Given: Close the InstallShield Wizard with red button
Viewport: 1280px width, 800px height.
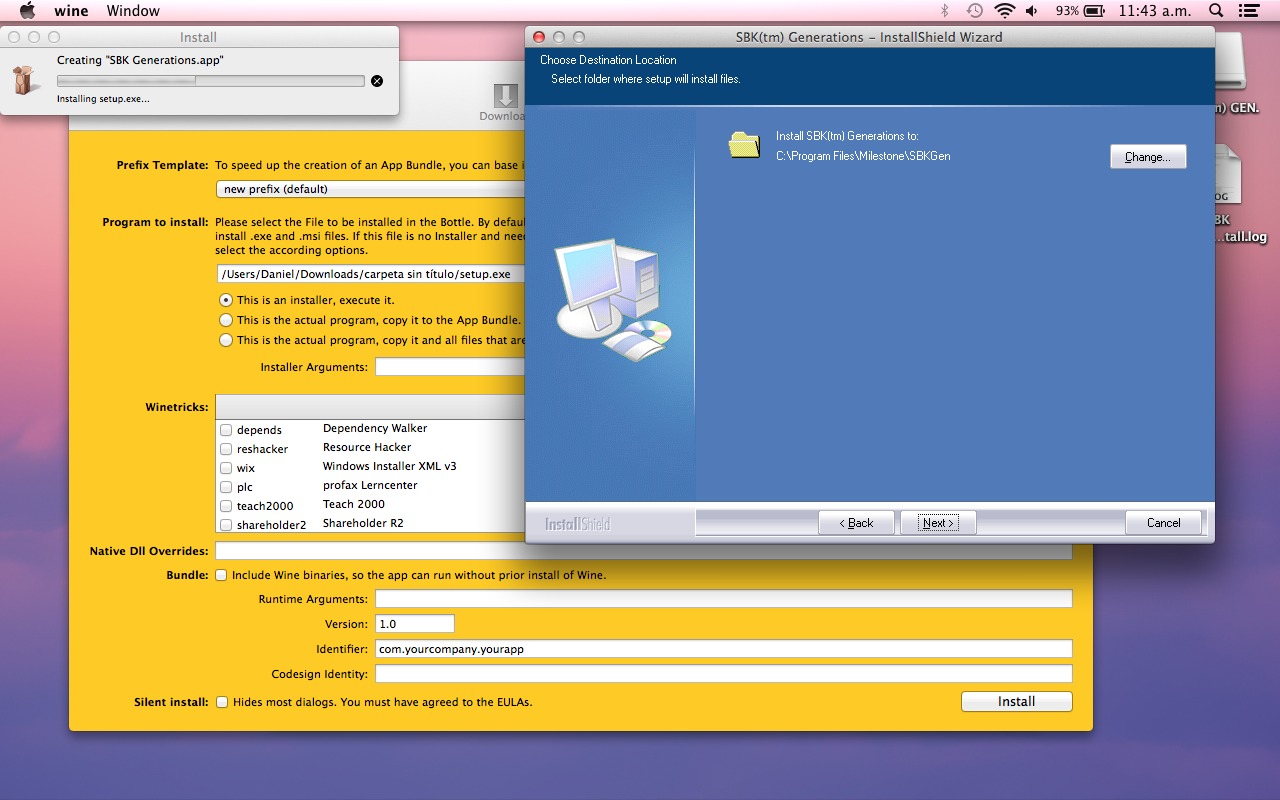Looking at the screenshot, I should (539, 37).
